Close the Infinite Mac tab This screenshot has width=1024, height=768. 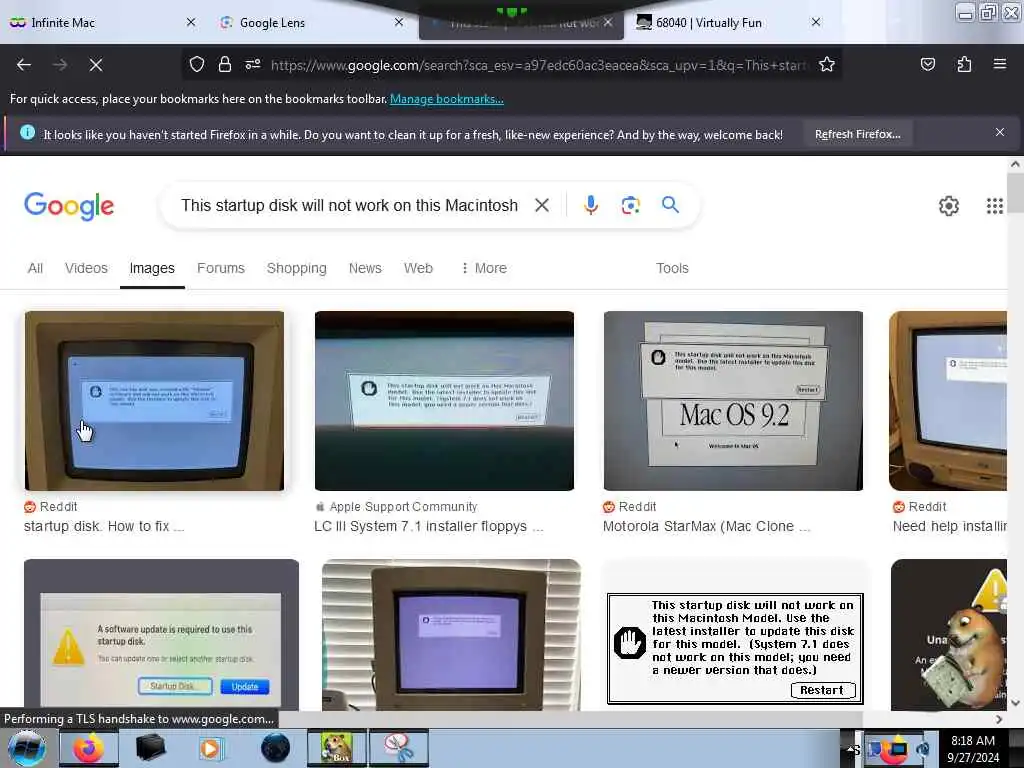(x=191, y=22)
